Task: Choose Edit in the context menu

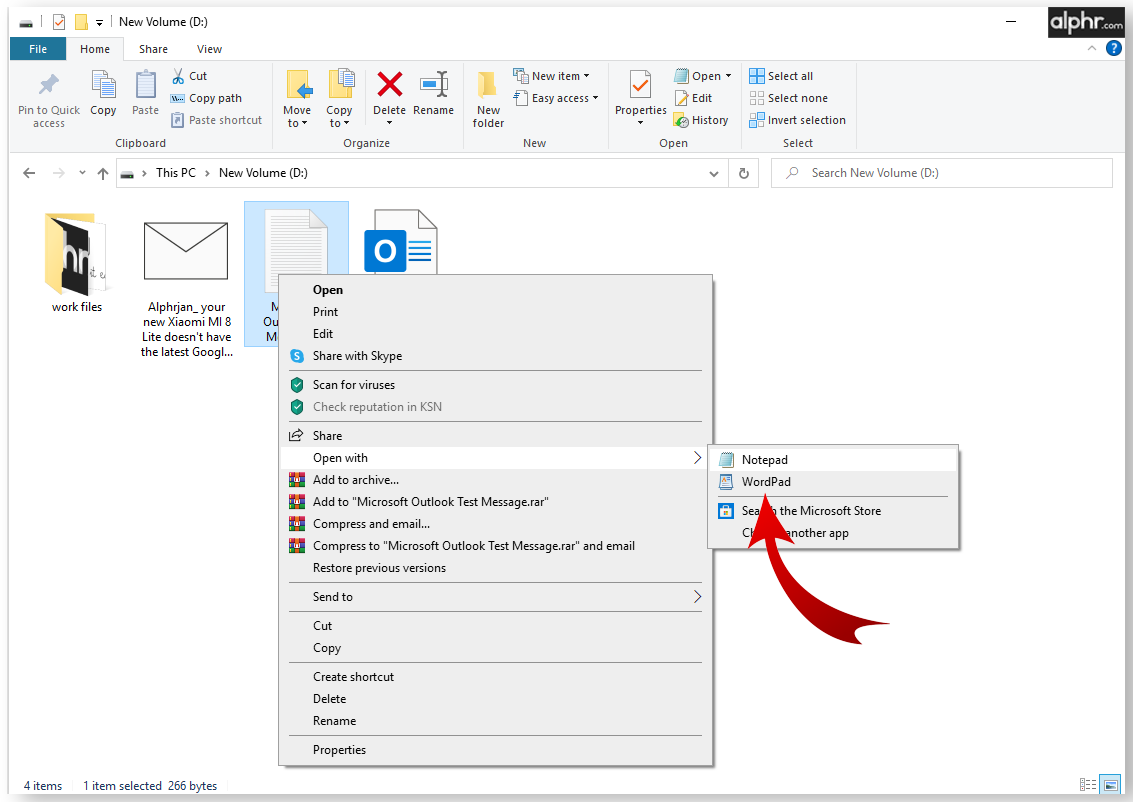Action: click(495, 334)
